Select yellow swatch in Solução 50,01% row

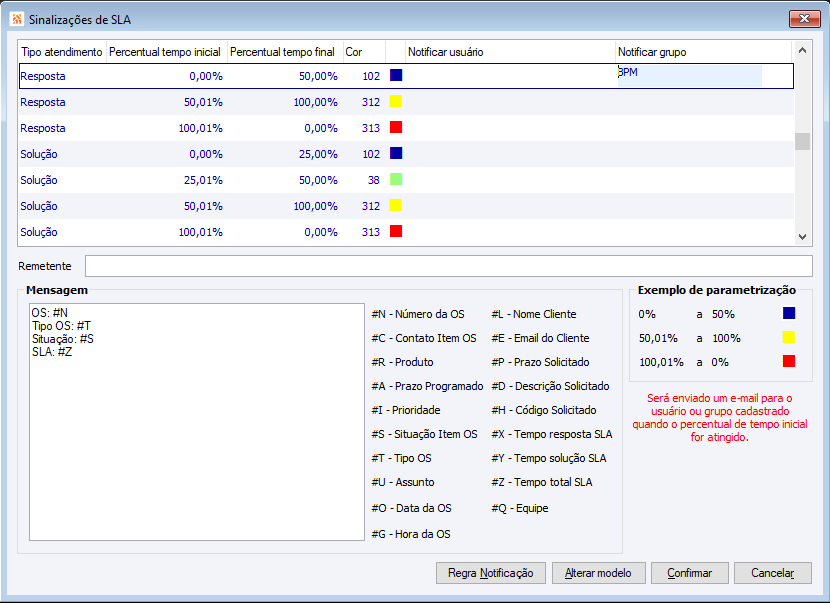click(396, 205)
